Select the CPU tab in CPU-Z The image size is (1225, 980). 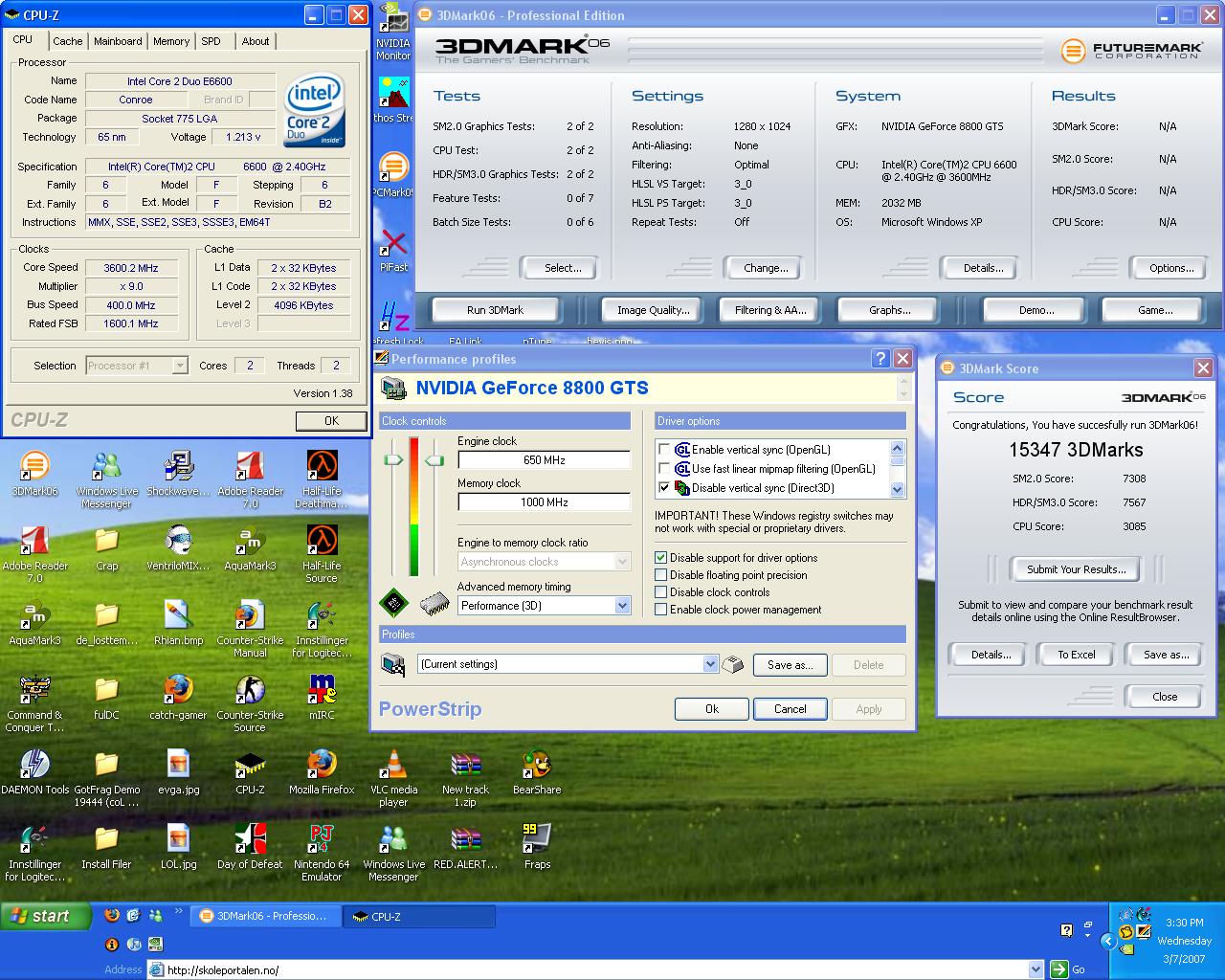(23, 40)
